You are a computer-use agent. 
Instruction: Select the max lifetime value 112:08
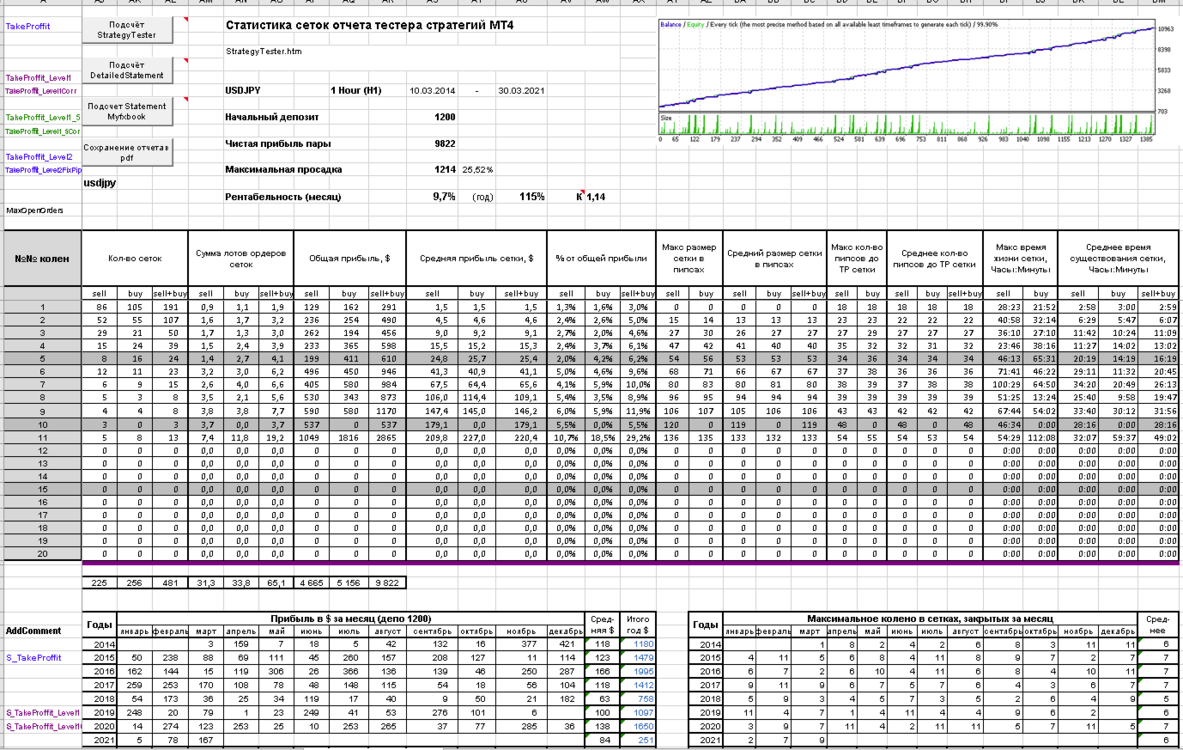click(1041, 438)
